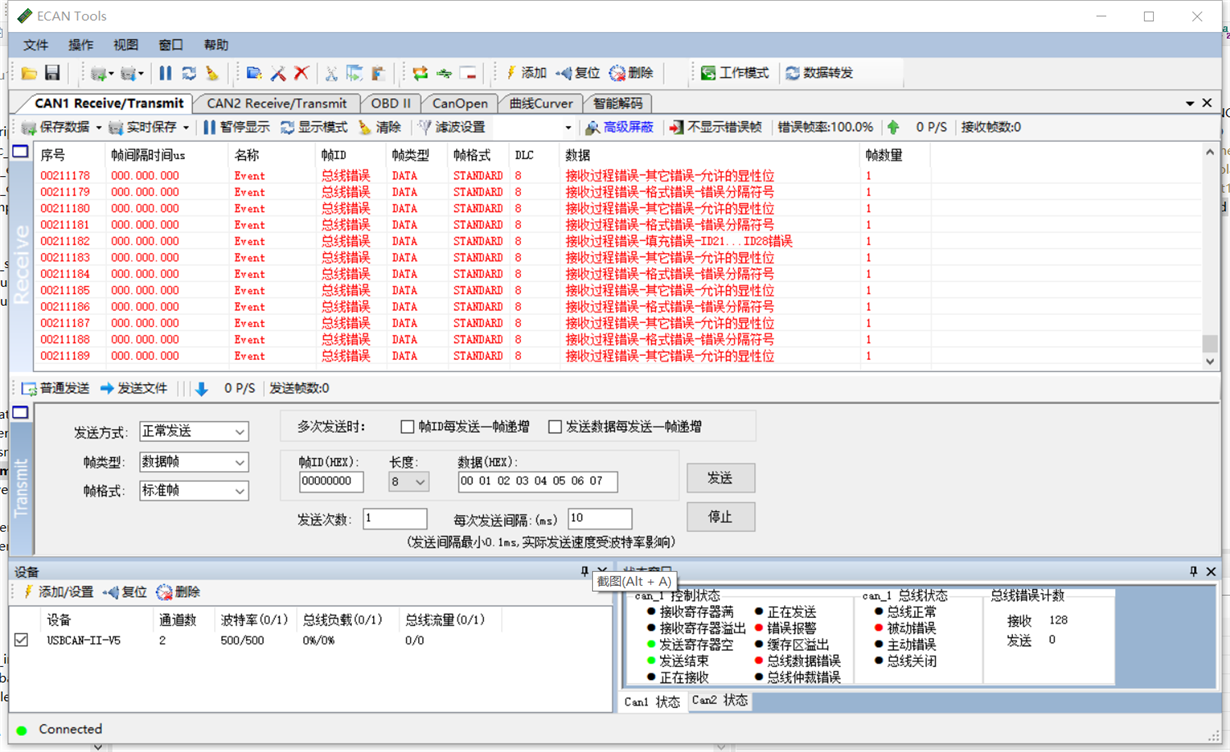Expand the 实时保存 dropdown arrow
The image size is (1230, 752).
coord(184,128)
